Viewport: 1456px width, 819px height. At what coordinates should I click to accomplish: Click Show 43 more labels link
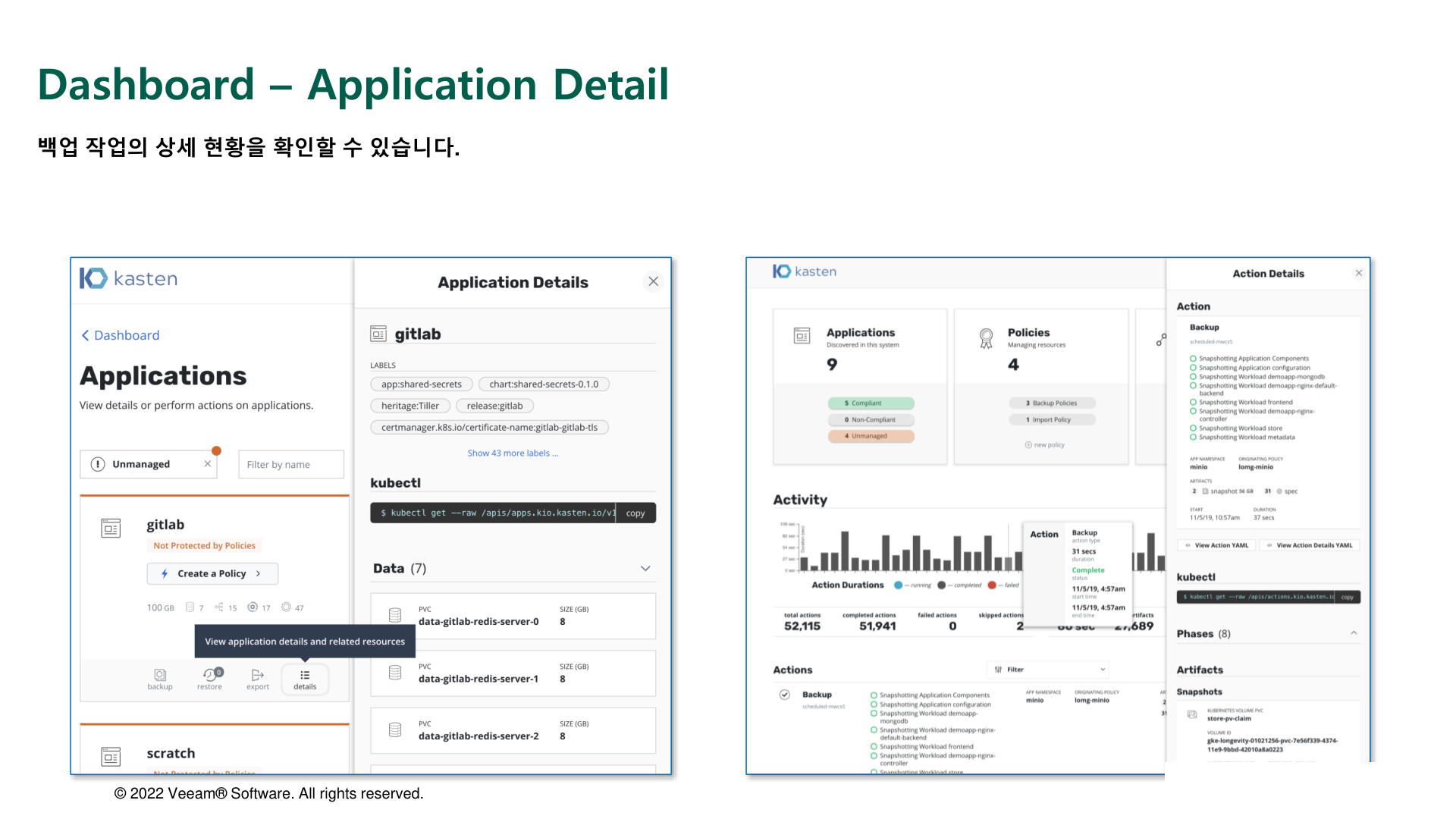pyautogui.click(x=513, y=453)
